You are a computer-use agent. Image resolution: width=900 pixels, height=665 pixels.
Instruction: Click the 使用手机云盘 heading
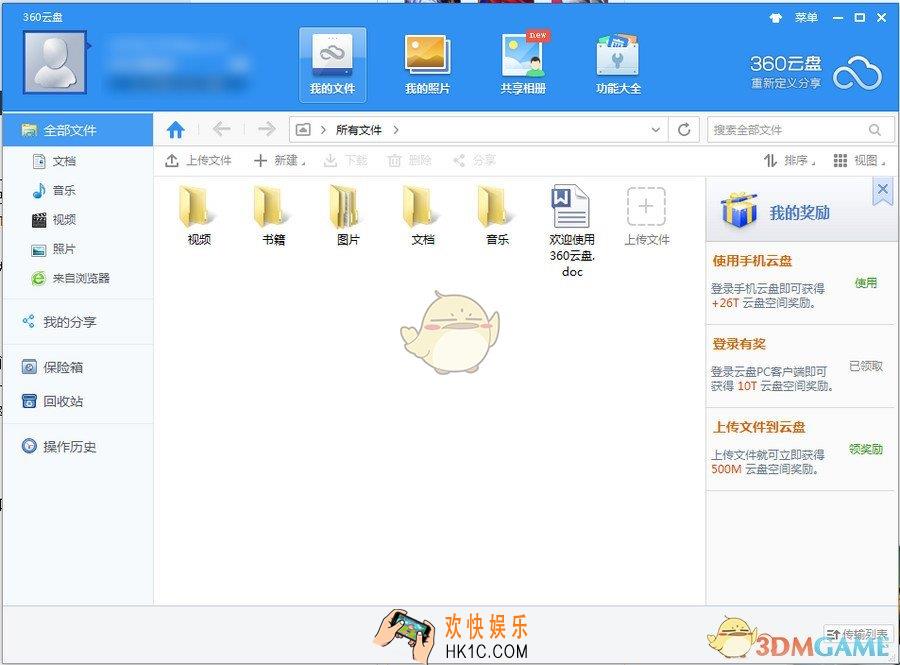pyautogui.click(x=752, y=261)
